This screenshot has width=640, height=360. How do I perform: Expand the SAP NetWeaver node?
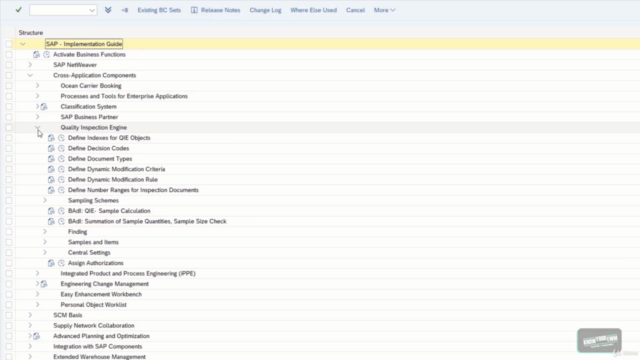click(30, 64)
